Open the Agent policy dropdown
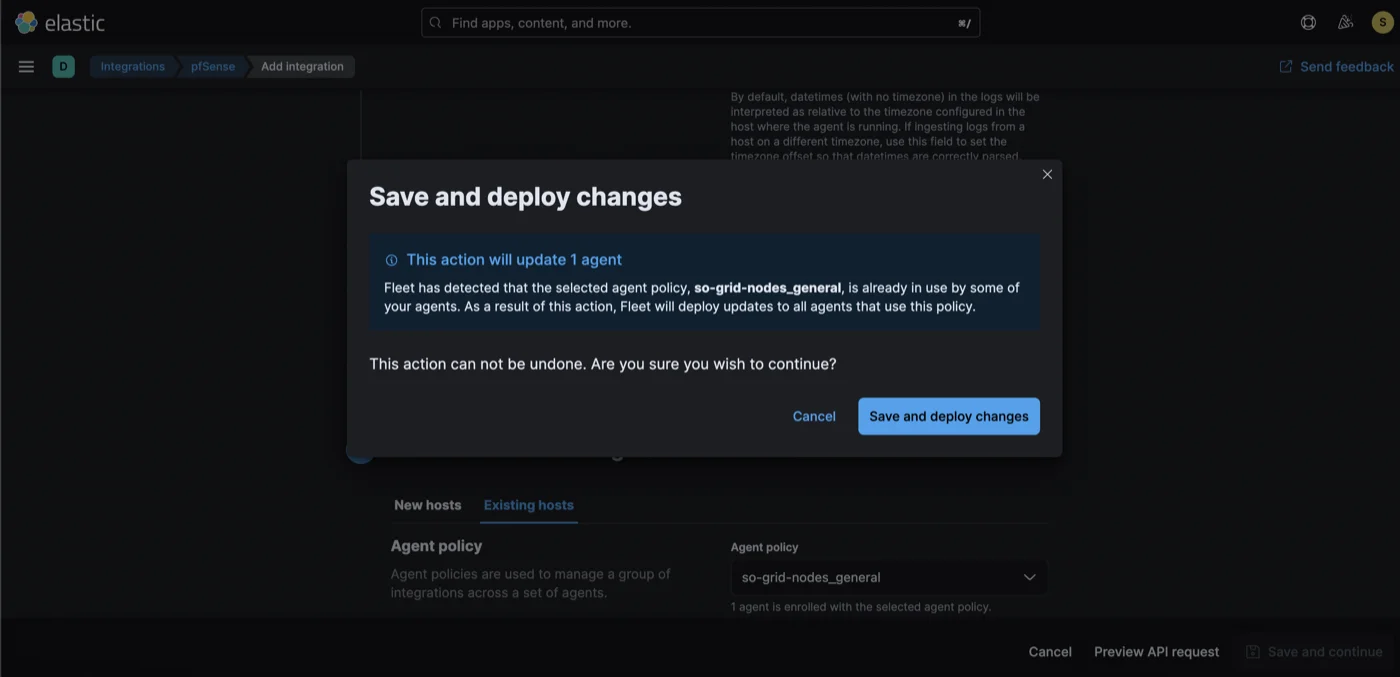 coord(889,577)
